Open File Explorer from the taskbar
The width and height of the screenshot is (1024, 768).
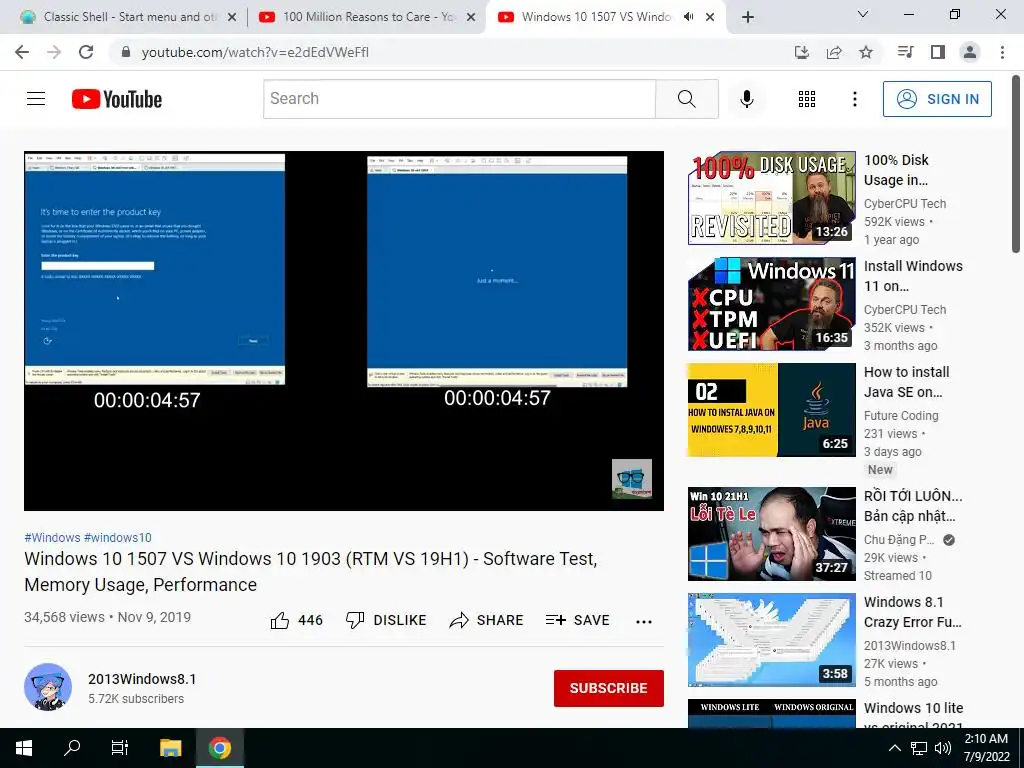click(x=170, y=748)
